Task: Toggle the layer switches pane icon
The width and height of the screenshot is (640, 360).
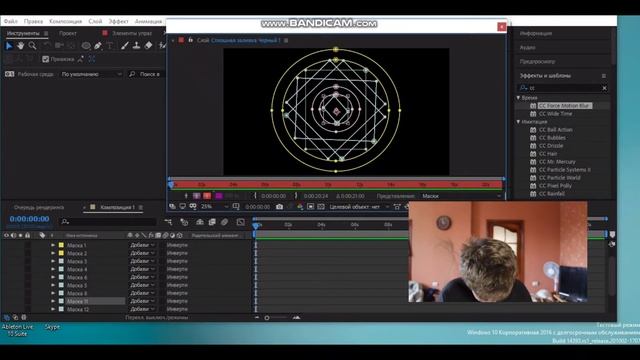Action: click(x=7, y=317)
